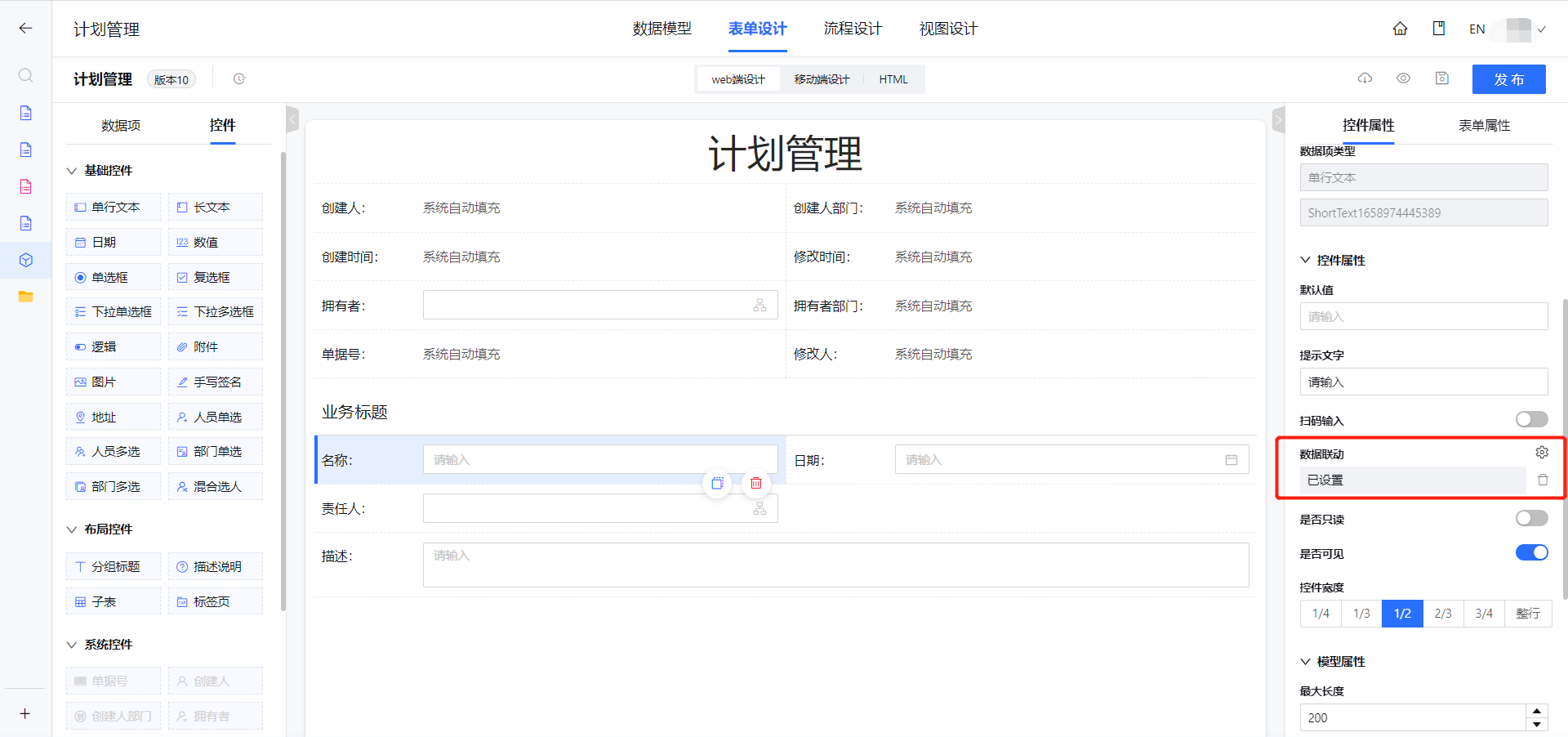Select the 业务标题 group title
The height and width of the screenshot is (737, 1568).
point(354,412)
